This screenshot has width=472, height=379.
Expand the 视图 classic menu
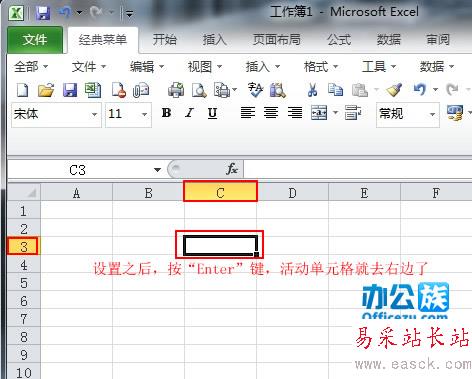coord(205,67)
